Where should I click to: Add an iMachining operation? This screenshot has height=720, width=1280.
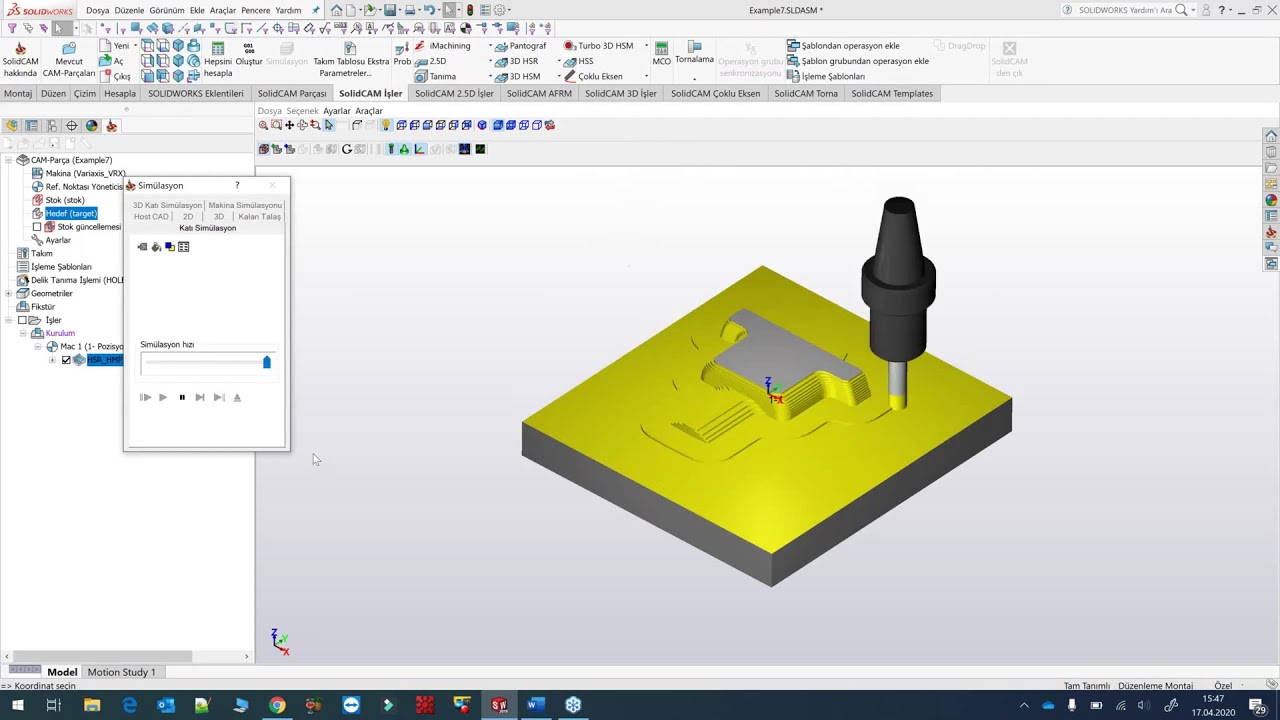442,46
